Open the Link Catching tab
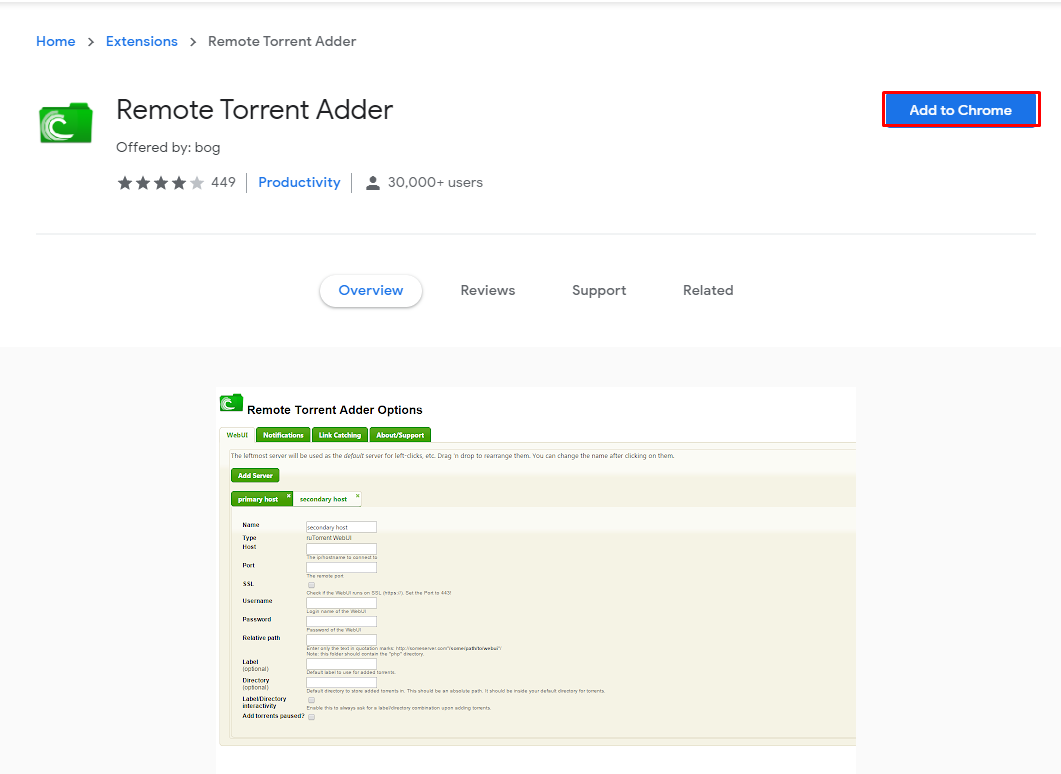The image size is (1061, 774). [339, 435]
